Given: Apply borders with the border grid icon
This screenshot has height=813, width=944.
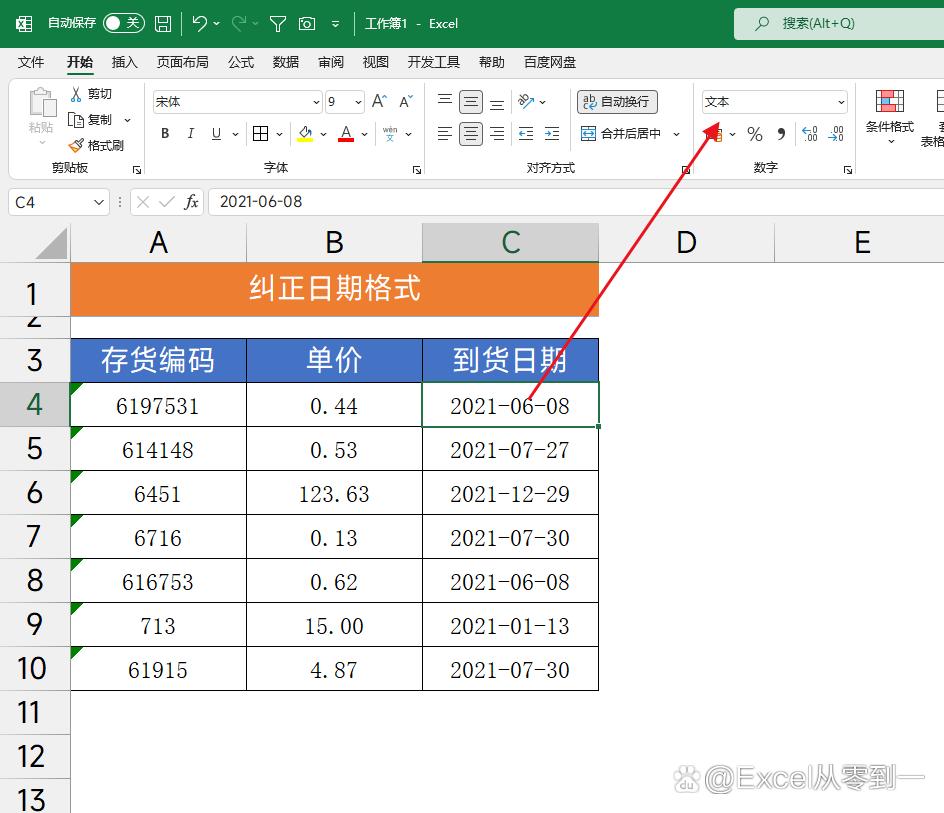Looking at the screenshot, I should click(x=260, y=134).
